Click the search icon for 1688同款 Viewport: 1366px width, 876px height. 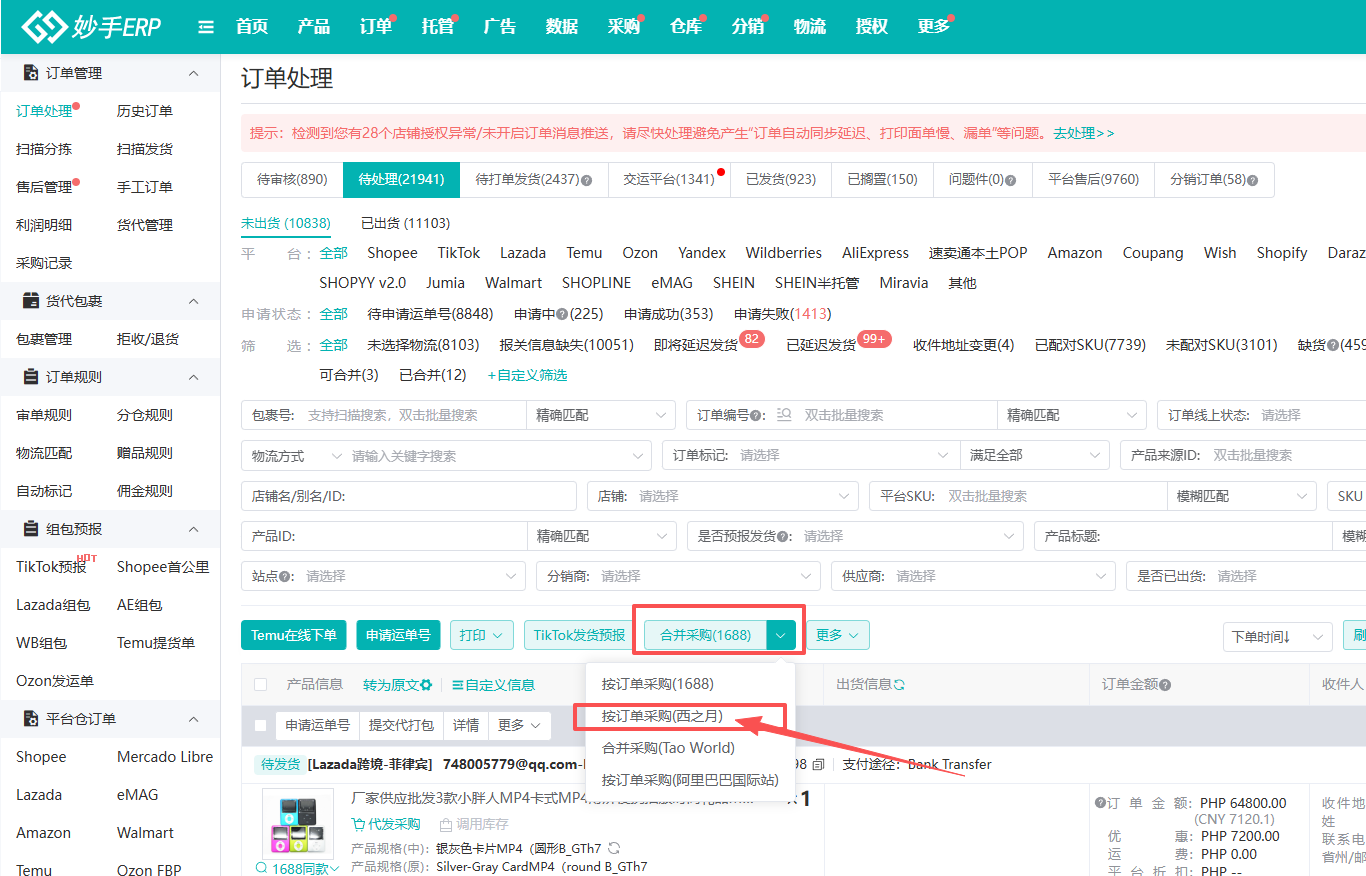click(x=262, y=869)
